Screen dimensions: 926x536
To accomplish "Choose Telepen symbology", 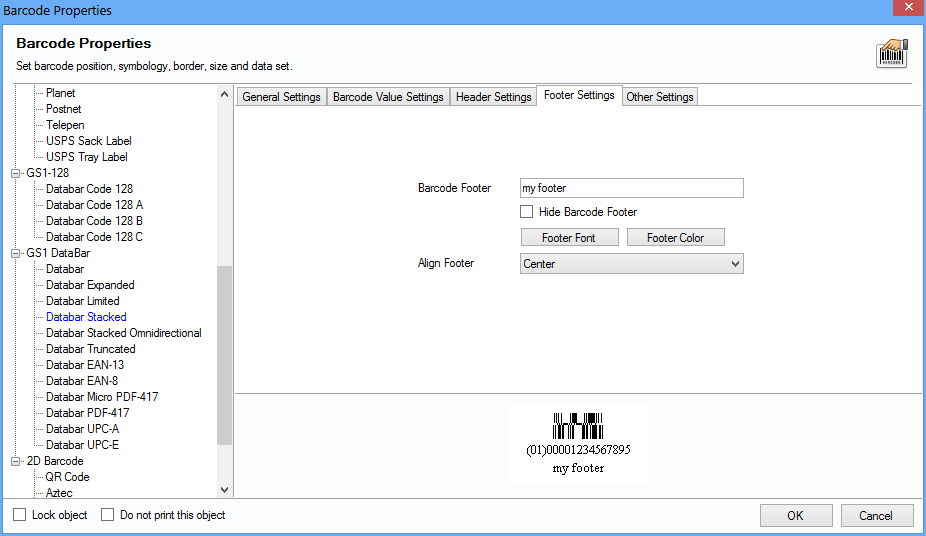I will point(65,125).
